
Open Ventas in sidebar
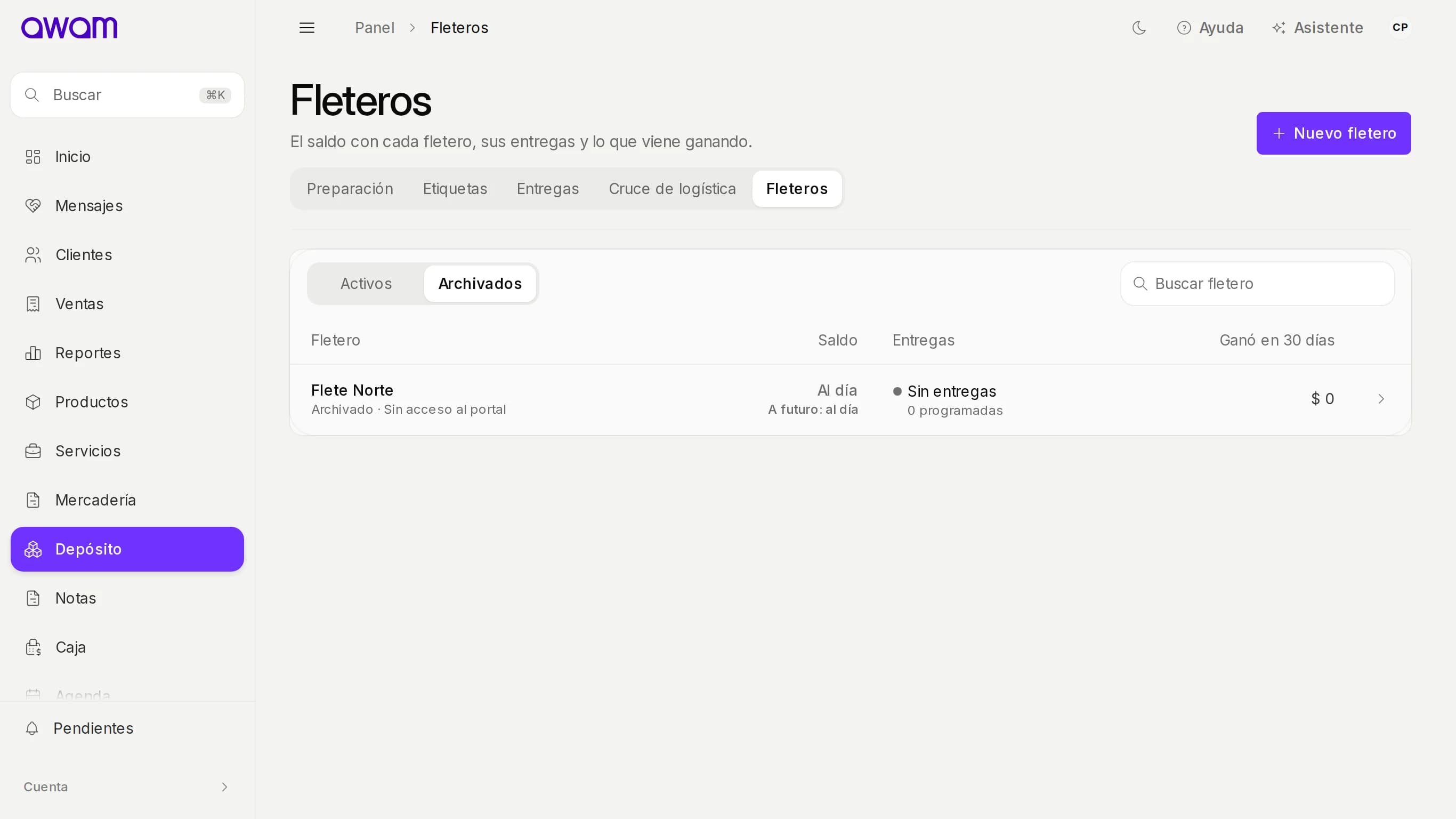127,304
